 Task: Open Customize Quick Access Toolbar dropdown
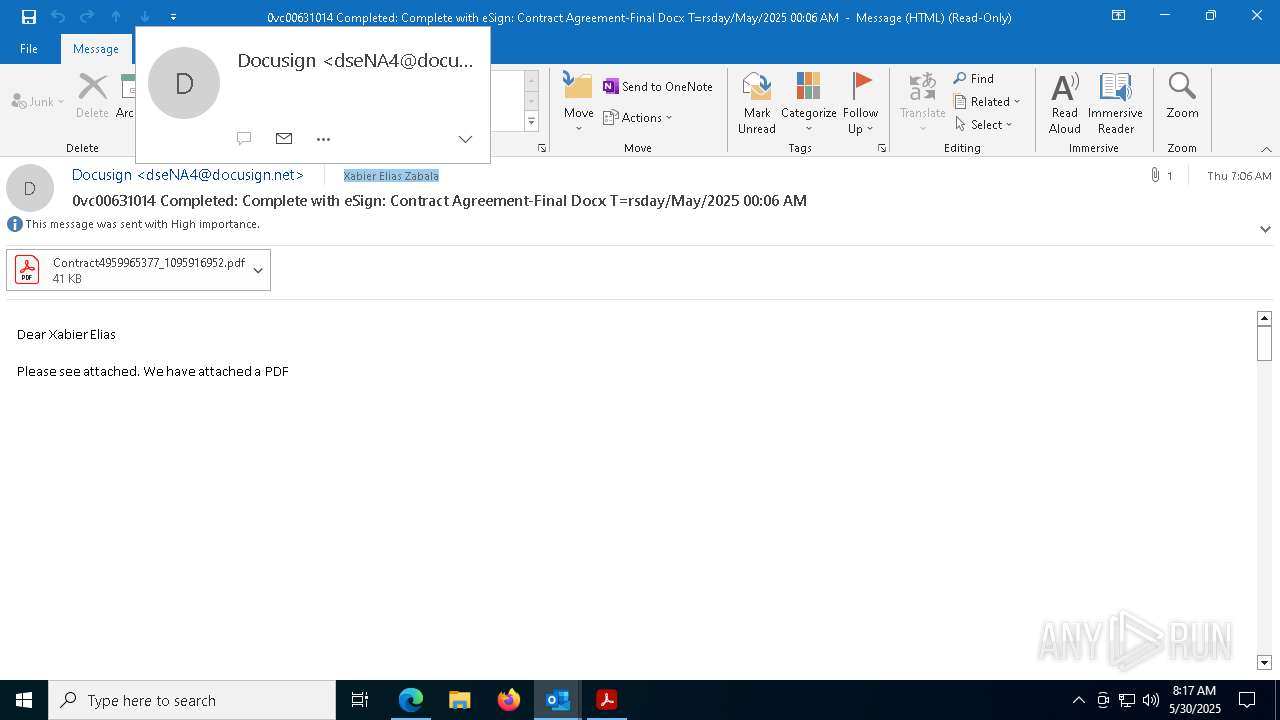(x=173, y=17)
